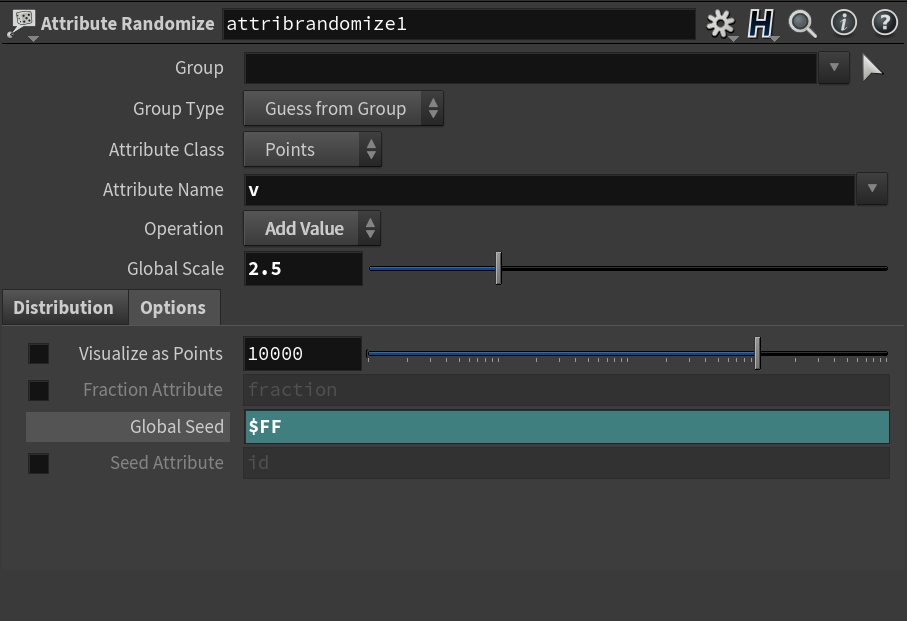Open the Attribute Name dropdown arrow
This screenshot has height=621, width=911.
[872, 189]
